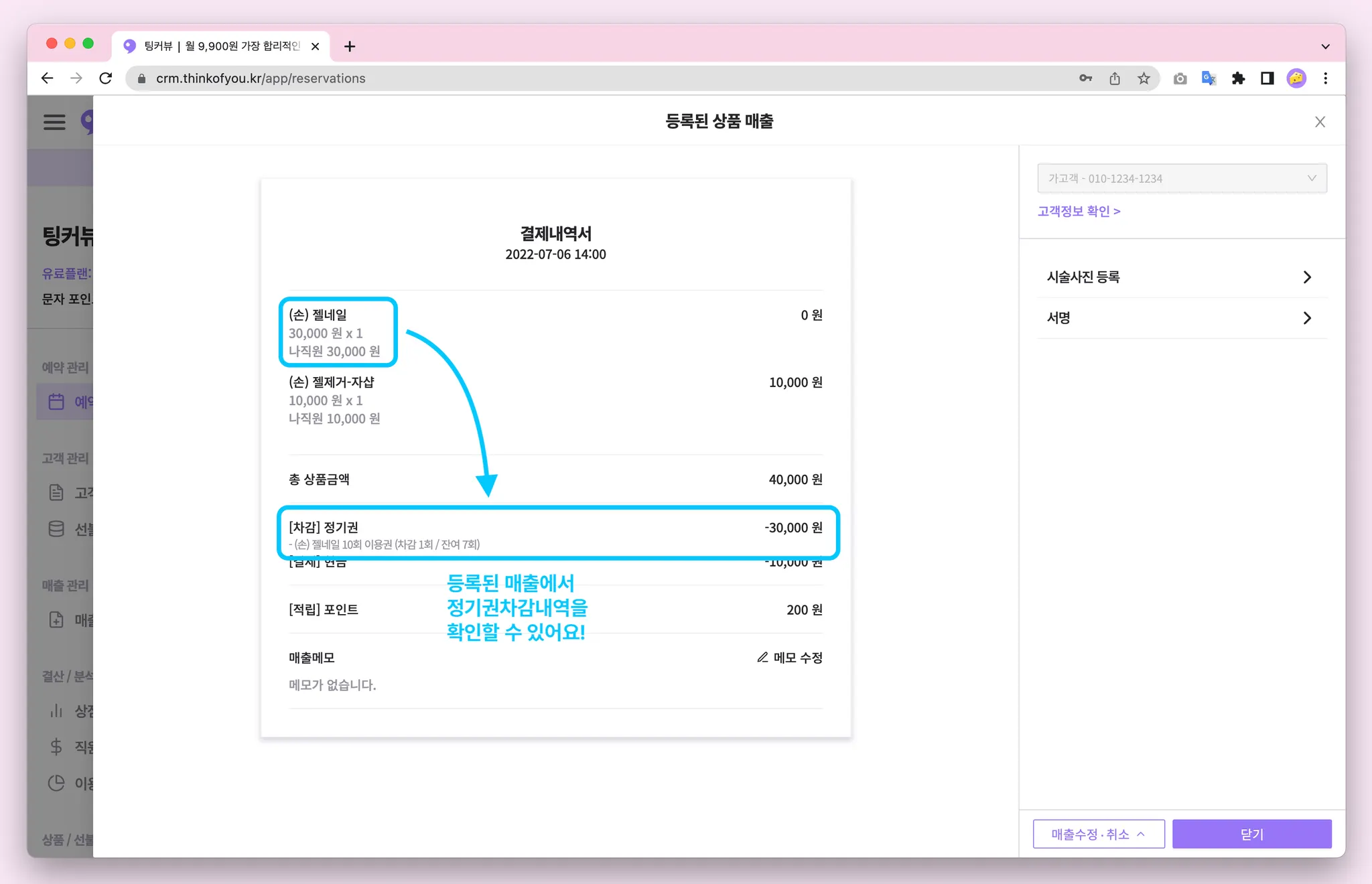Image resolution: width=1372 pixels, height=884 pixels.
Task: Bookmark page with the star icon
Action: pos(1144,78)
